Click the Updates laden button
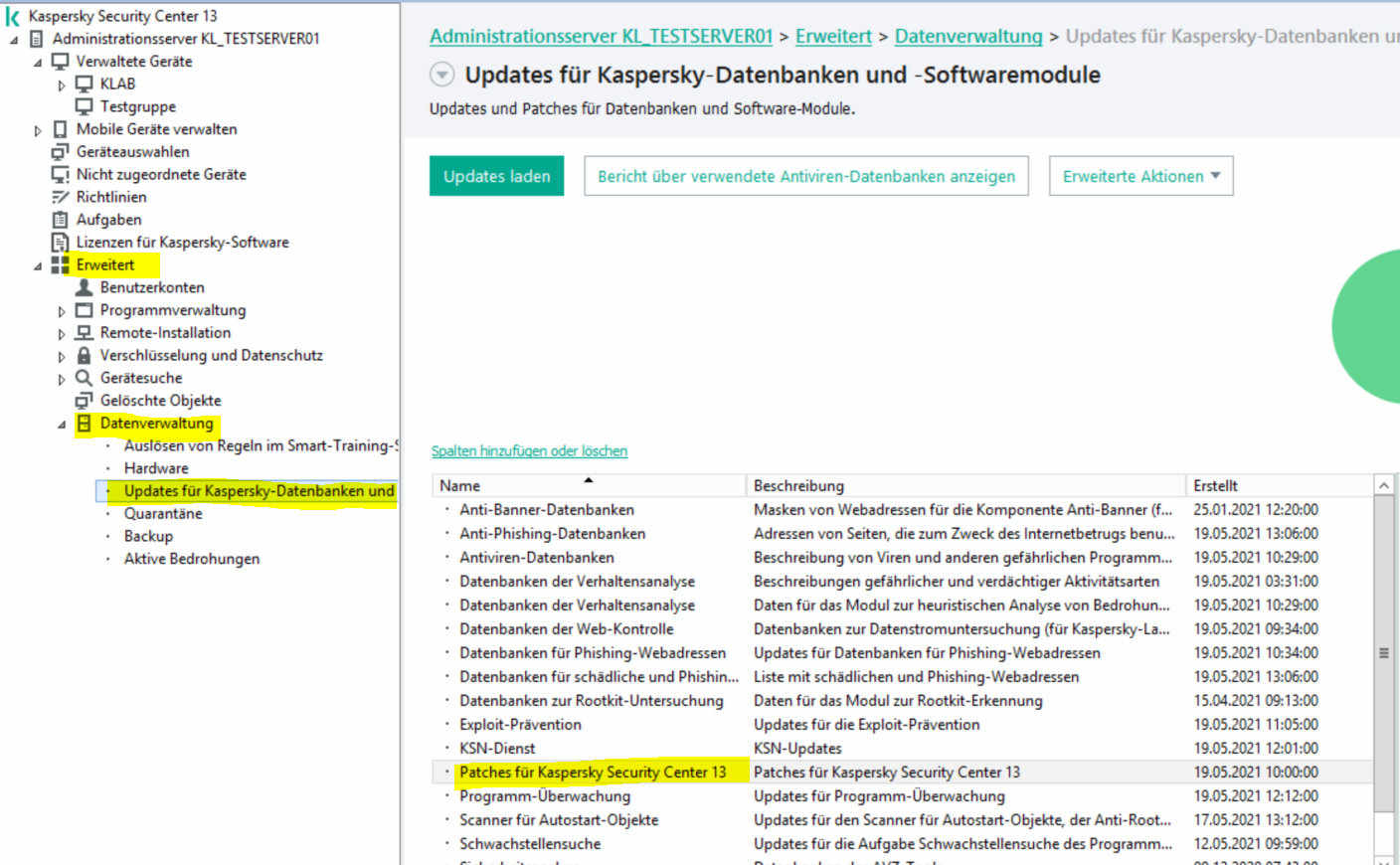1400x865 pixels. [x=496, y=176]
